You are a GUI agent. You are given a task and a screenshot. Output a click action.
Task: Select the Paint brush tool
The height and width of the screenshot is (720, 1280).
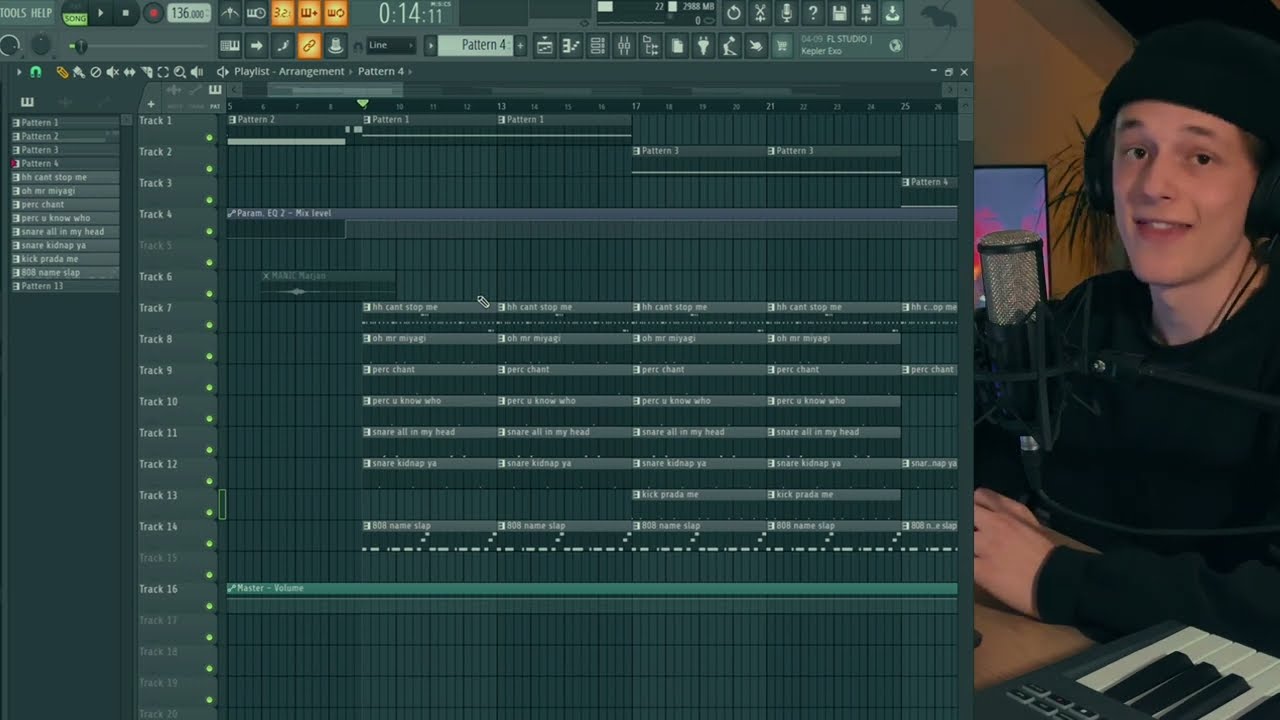pyautogui.click(x=79, y=72)
